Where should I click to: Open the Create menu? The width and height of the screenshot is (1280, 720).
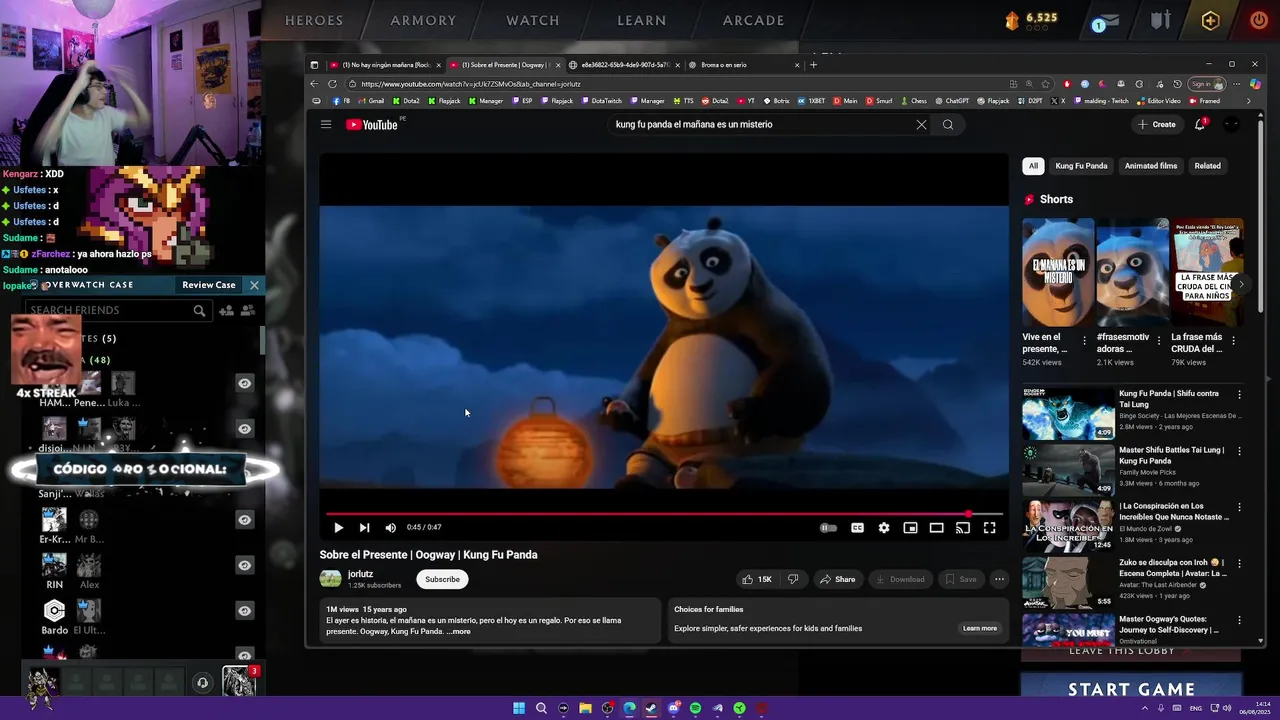click(1156, 124)
